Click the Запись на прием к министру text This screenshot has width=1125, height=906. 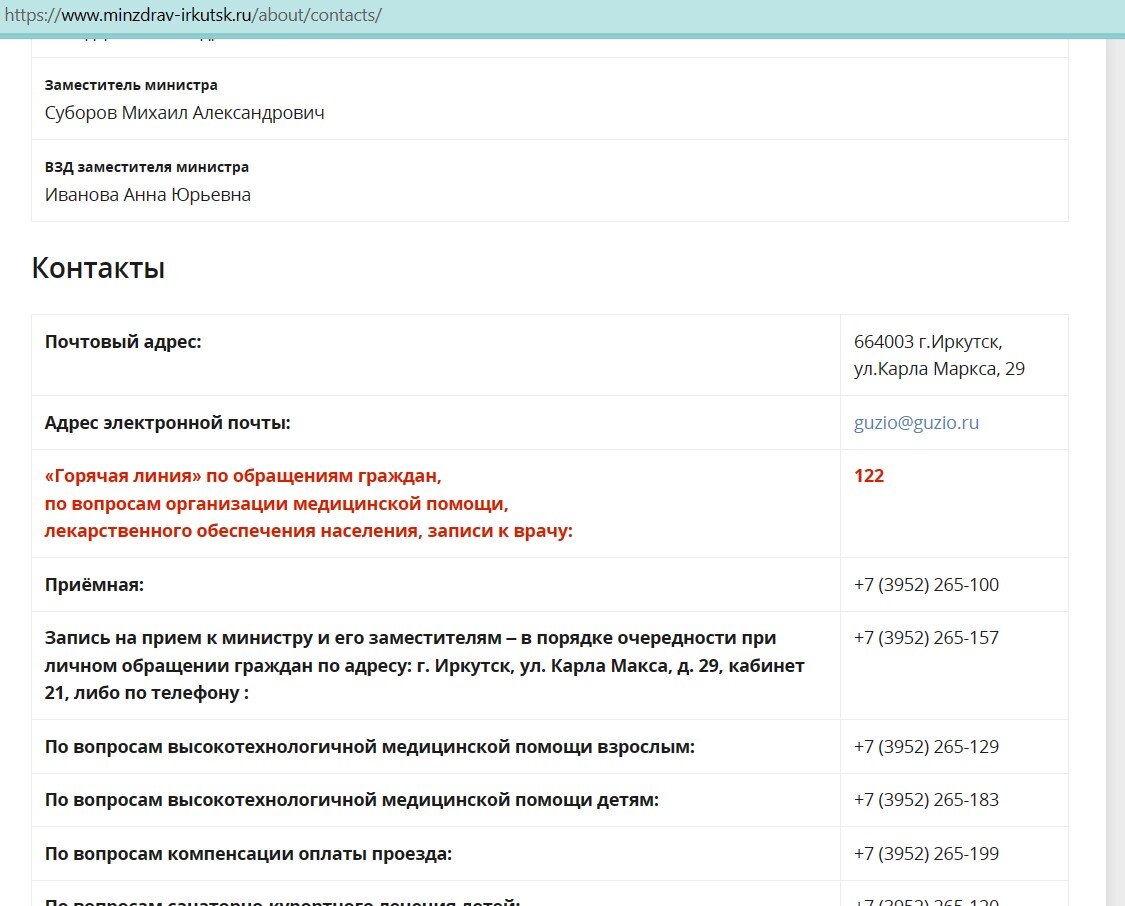point(425,665)
